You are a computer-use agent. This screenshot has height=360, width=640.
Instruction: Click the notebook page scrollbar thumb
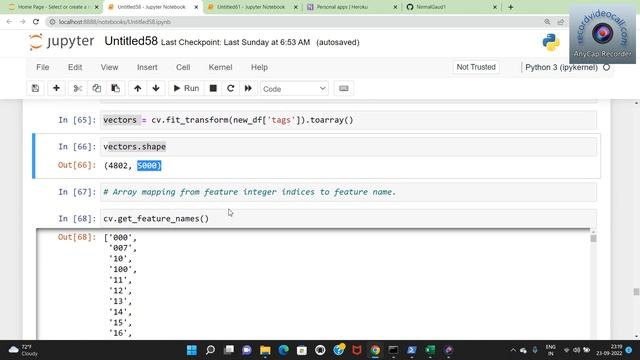pos(636,292)
